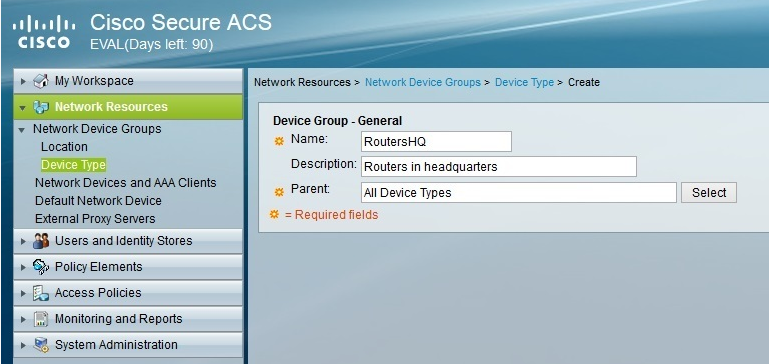The width and height of the screenshot is (770, 364).
Task: Click the Policy Elements icon
Action: coord(41,267)
